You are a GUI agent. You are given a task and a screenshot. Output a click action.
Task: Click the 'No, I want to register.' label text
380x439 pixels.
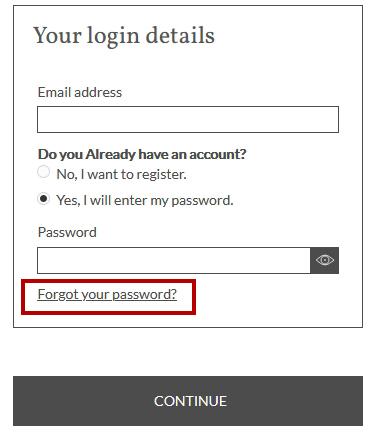(x=121, y=174)
